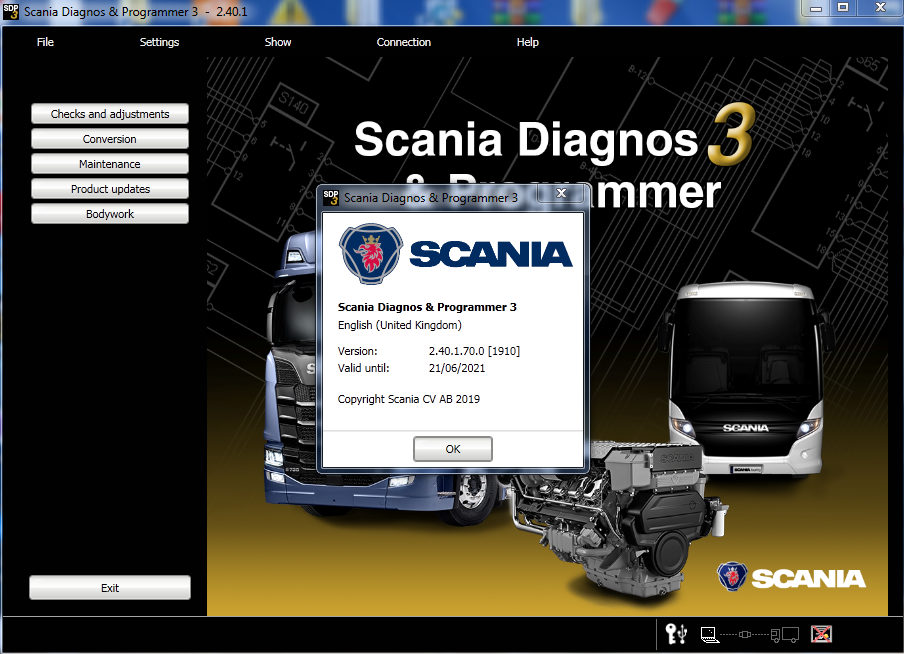
Task: Click the English (United Kingdom) language text
Action: 400,325
